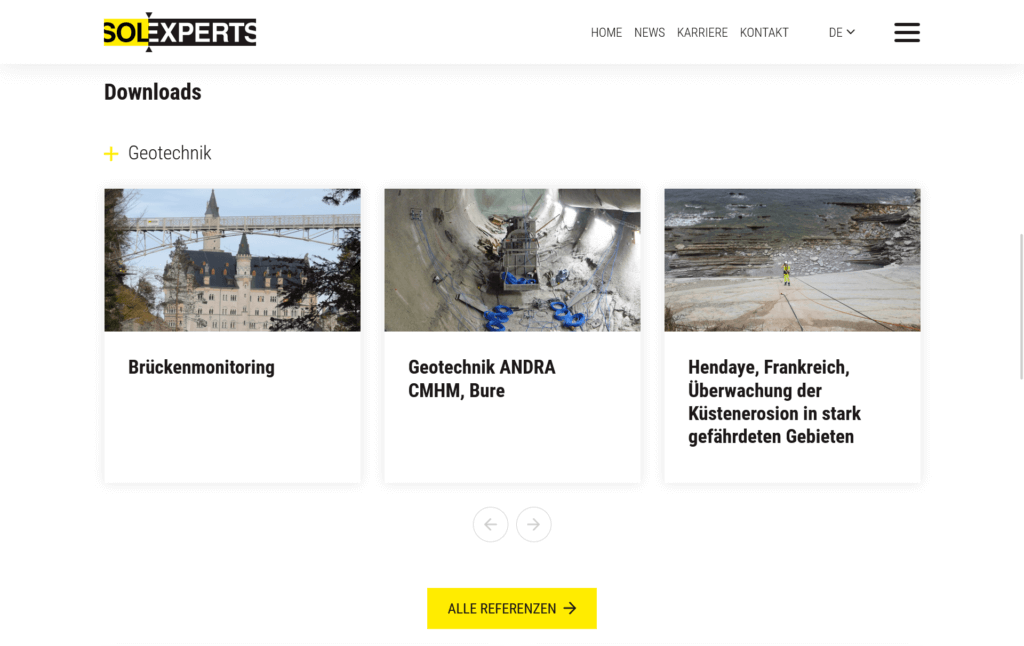This screenshot has width=1024, height=646.
Task: Click the previous carousel arrow button
Action: tap(490, 525)
